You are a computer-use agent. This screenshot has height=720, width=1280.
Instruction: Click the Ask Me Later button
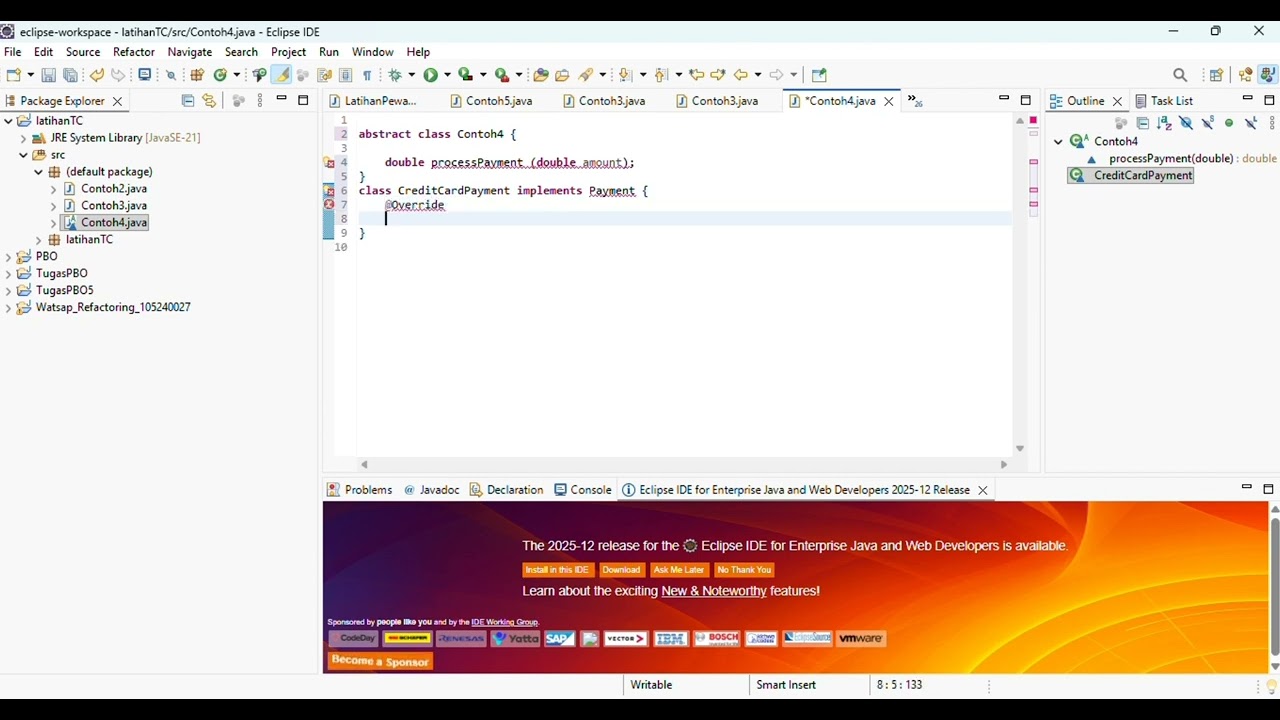point(679,570)
